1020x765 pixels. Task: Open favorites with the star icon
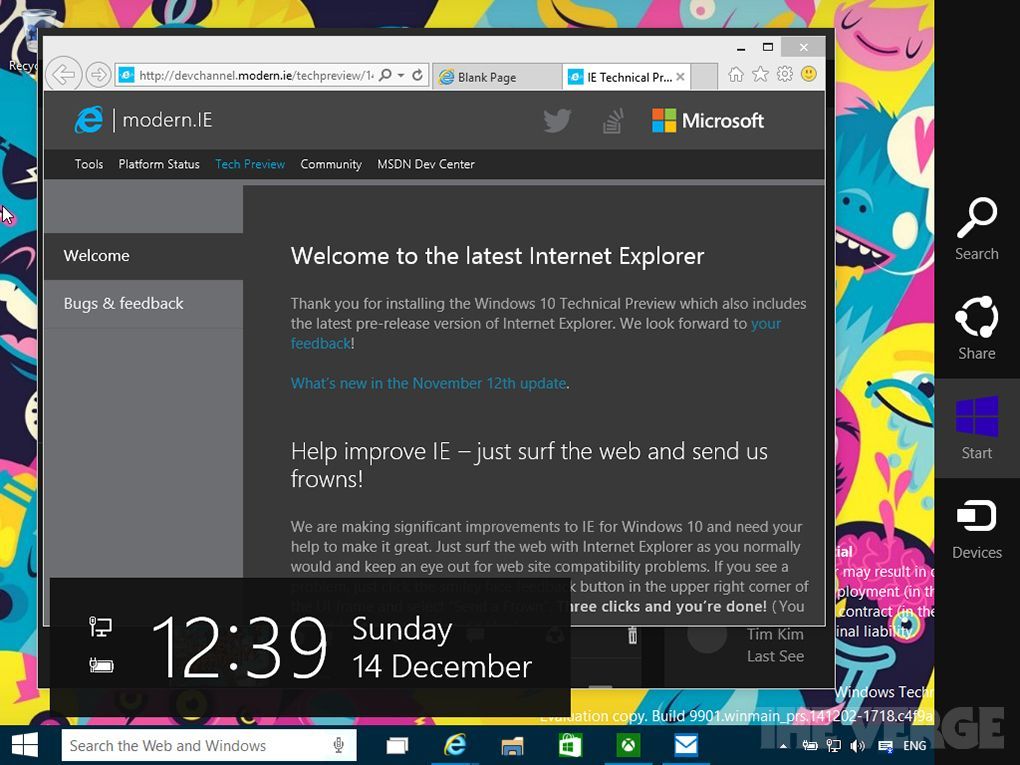[760, 75]
